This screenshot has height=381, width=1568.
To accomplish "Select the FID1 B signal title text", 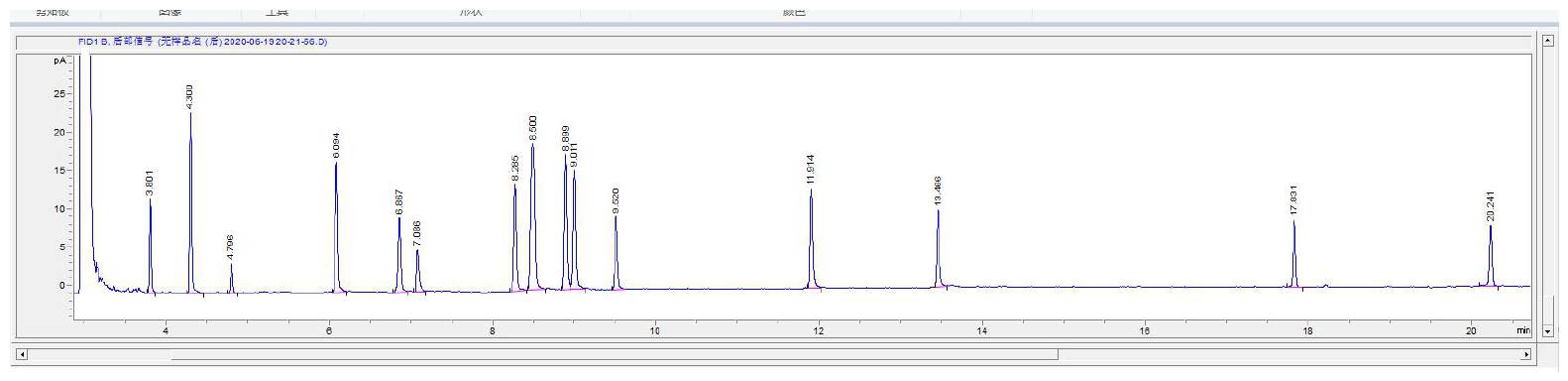I will [202, 42].
